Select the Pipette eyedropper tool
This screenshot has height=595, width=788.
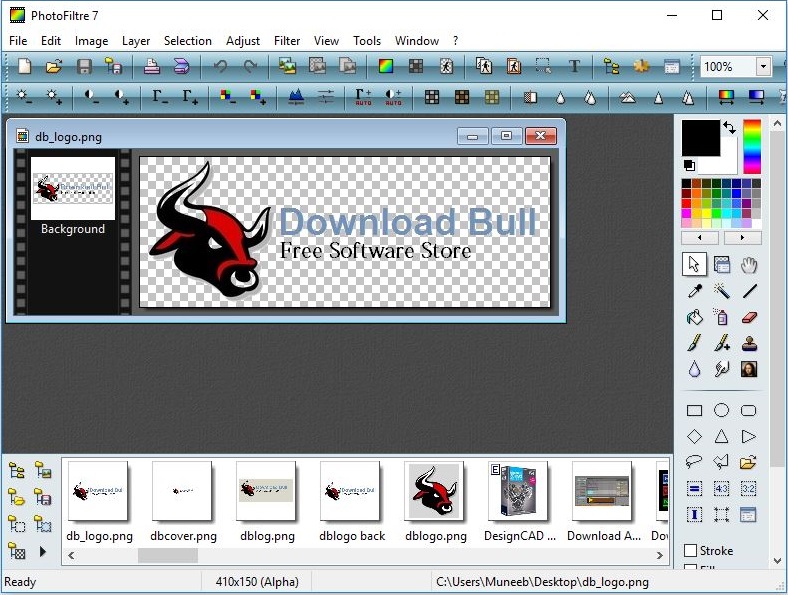tap(695, 290)
